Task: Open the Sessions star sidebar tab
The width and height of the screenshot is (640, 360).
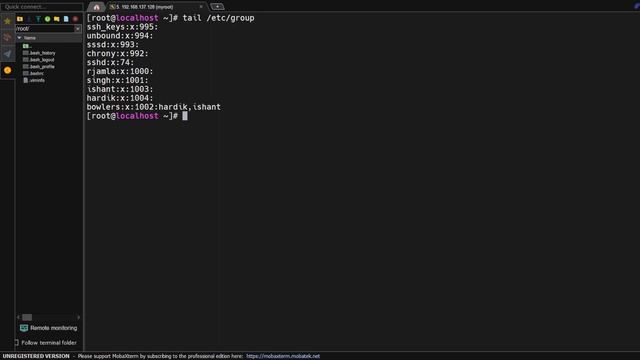Action: pos(7,21)
